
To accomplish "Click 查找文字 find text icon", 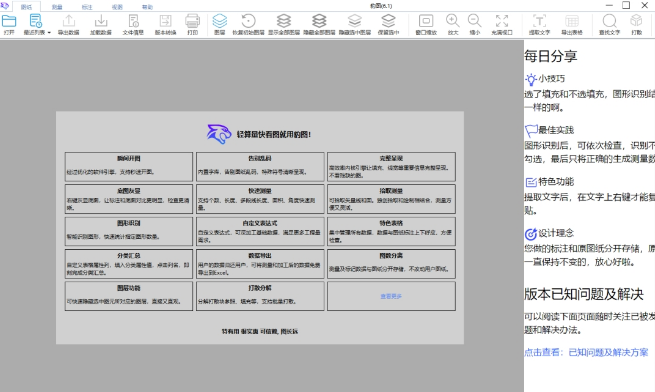I will click(609, 21).
